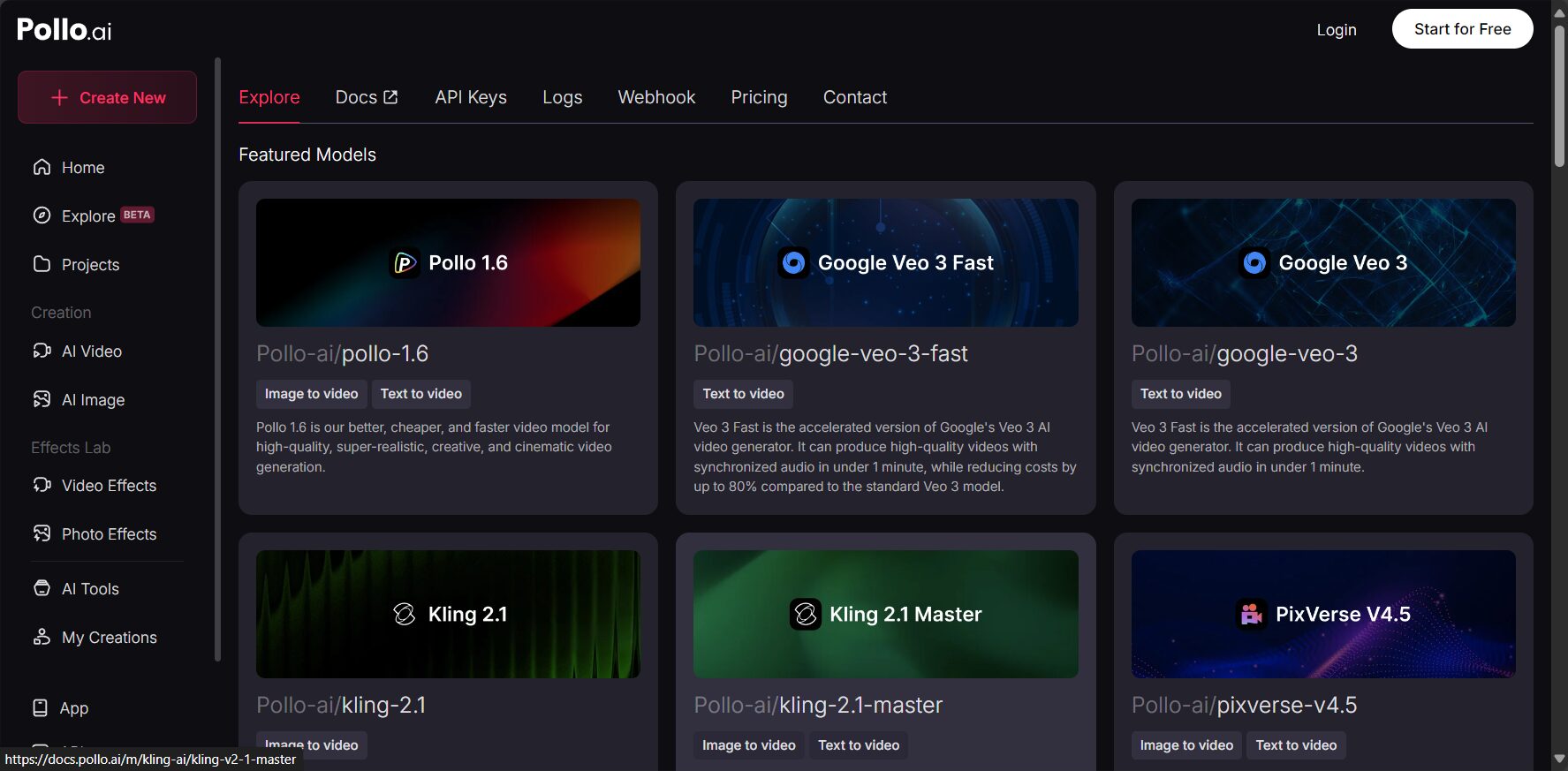
Task: Open My Creations in the sidebar
Action: (107, 637)
